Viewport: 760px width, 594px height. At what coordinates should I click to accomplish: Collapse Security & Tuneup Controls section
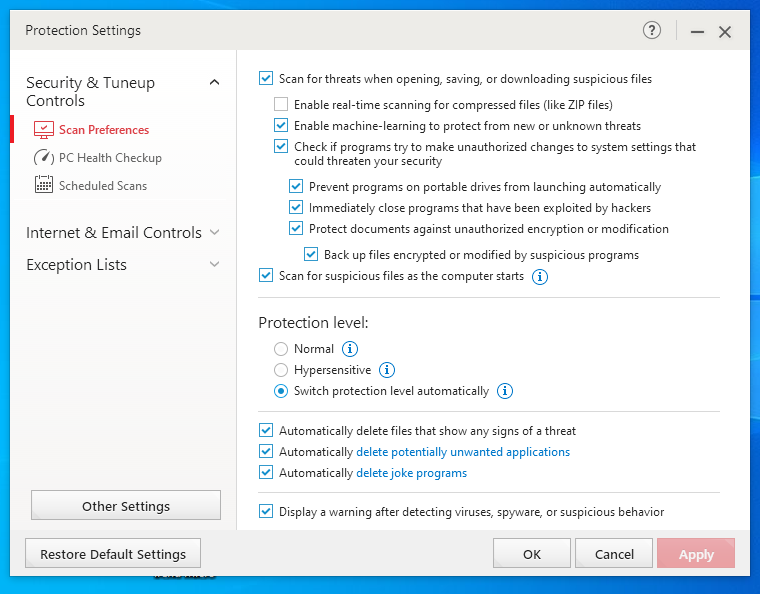coord(214,83)
